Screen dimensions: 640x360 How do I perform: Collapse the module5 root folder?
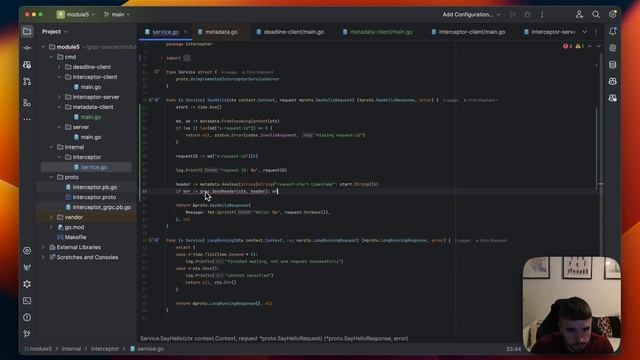43,47
